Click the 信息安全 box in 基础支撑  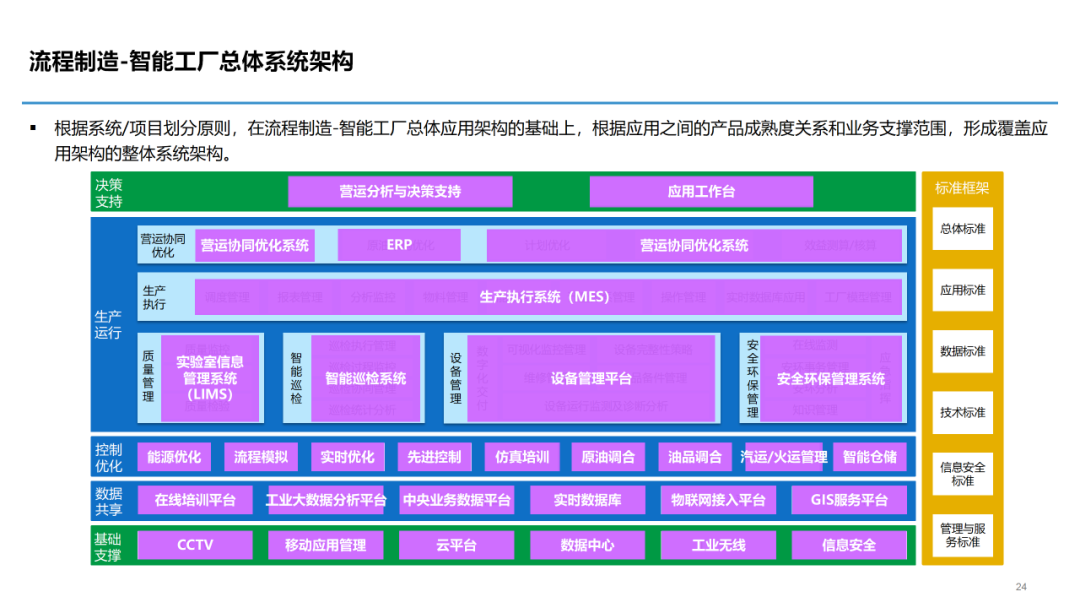[x=849, y=545]
